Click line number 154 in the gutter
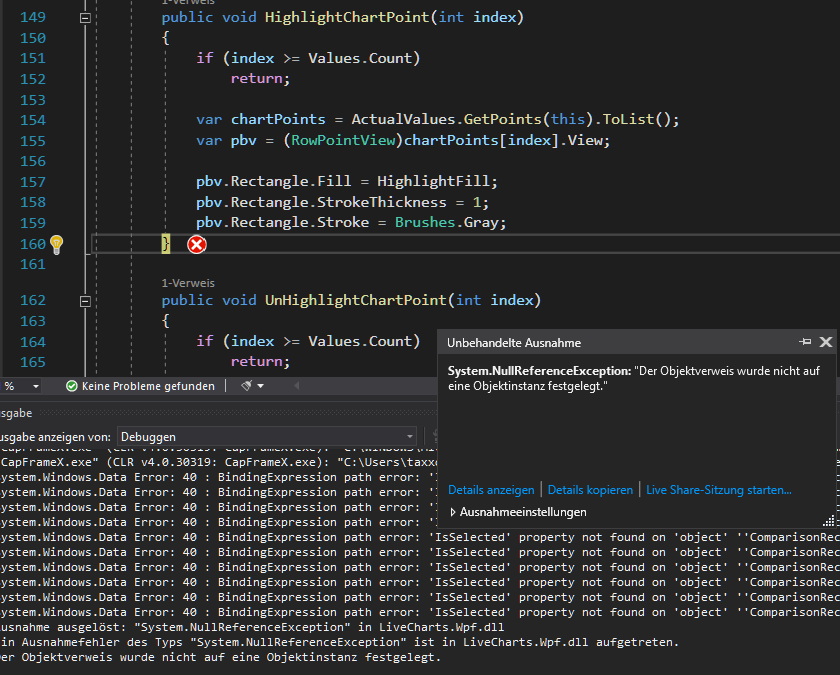The width and height of the screenshot is (840, 675). pyautogui.click(x=33, y=120)
